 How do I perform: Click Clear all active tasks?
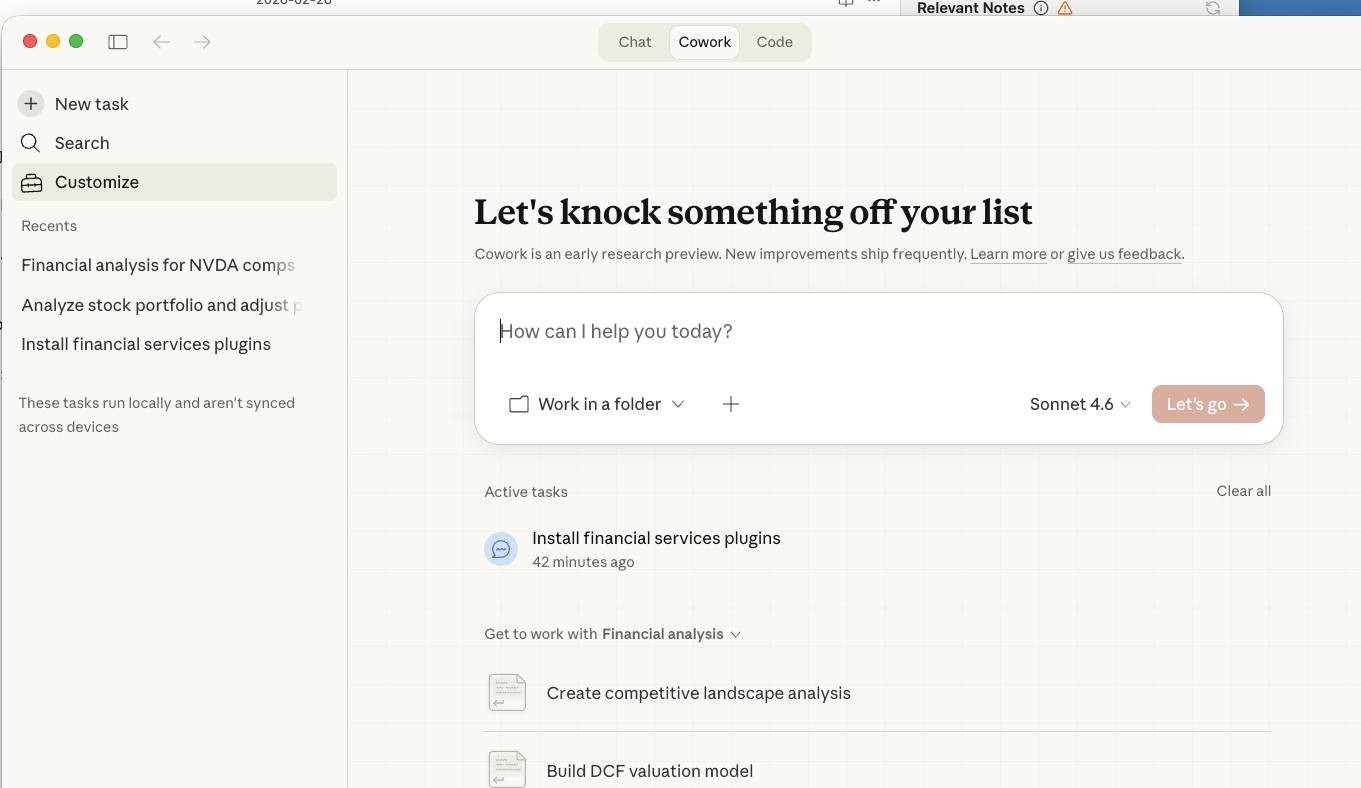point(1243,491)
